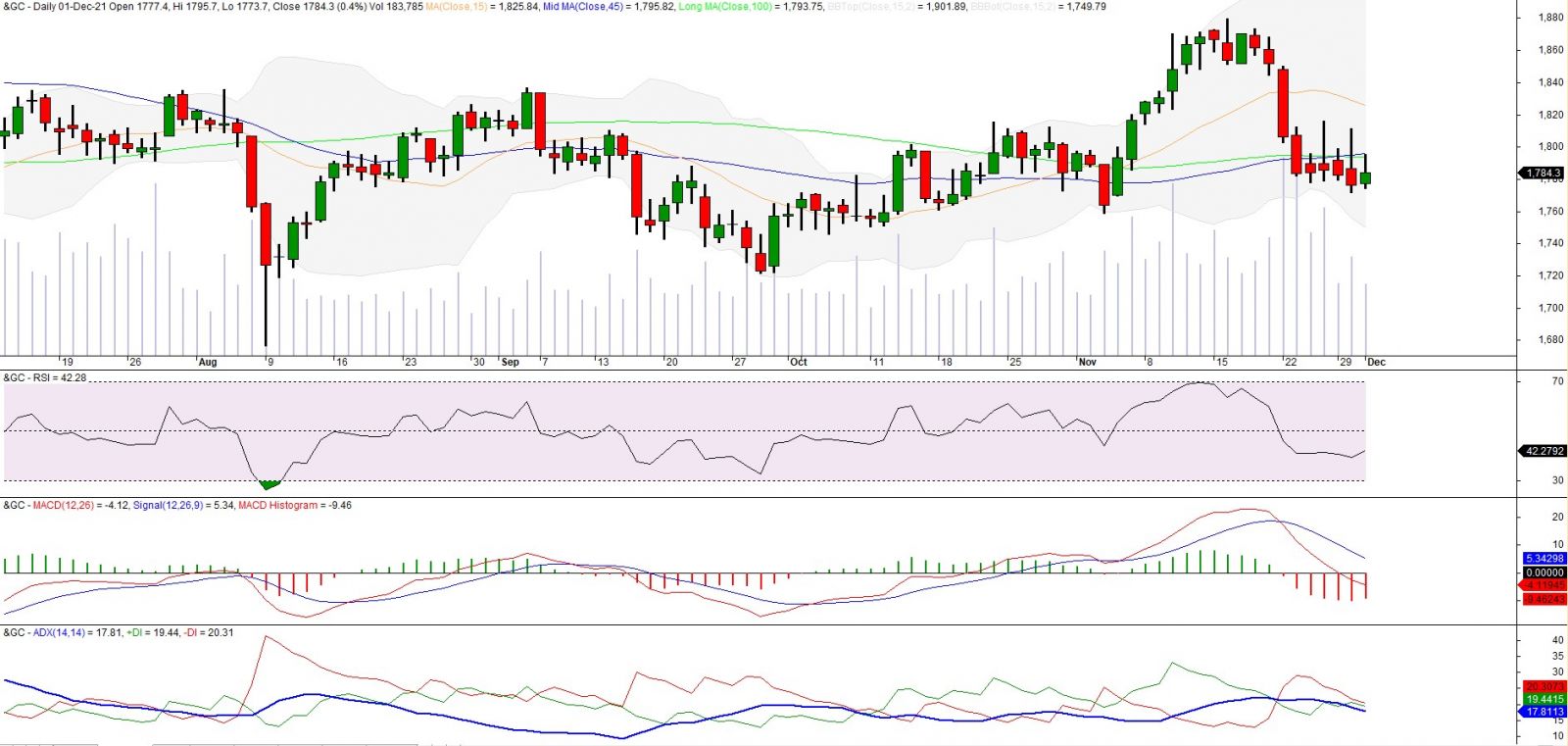This screenshot has width=1568, height=746.
Task: Click the green RSI oversold marker
Action: [269, 484]
